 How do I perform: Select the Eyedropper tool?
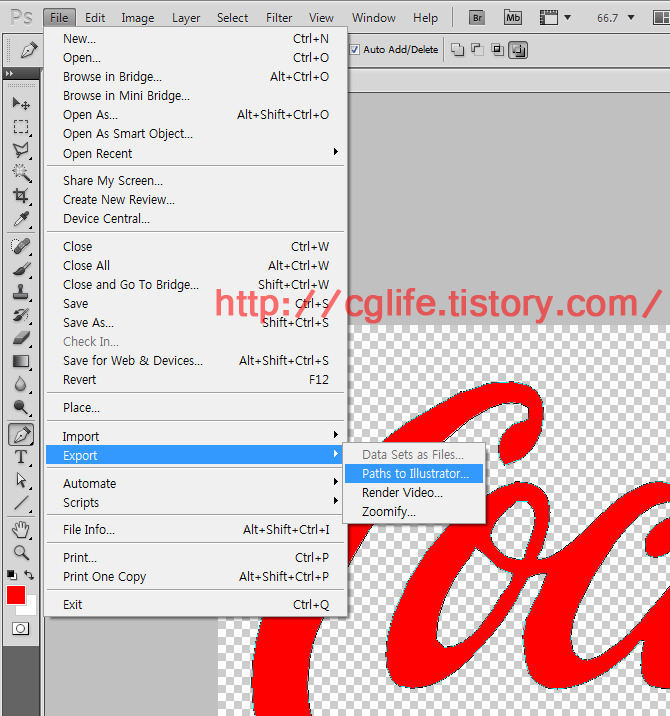click(21, 219)
